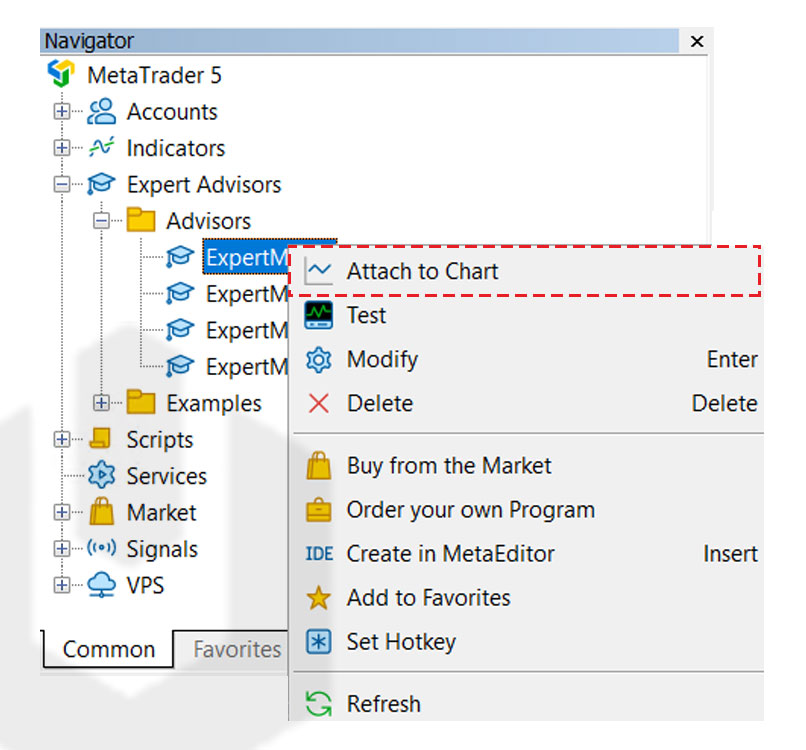Click the green Refresh arrows icon
The height and width of the screenshot is (750, 806).
coord(319,704)
